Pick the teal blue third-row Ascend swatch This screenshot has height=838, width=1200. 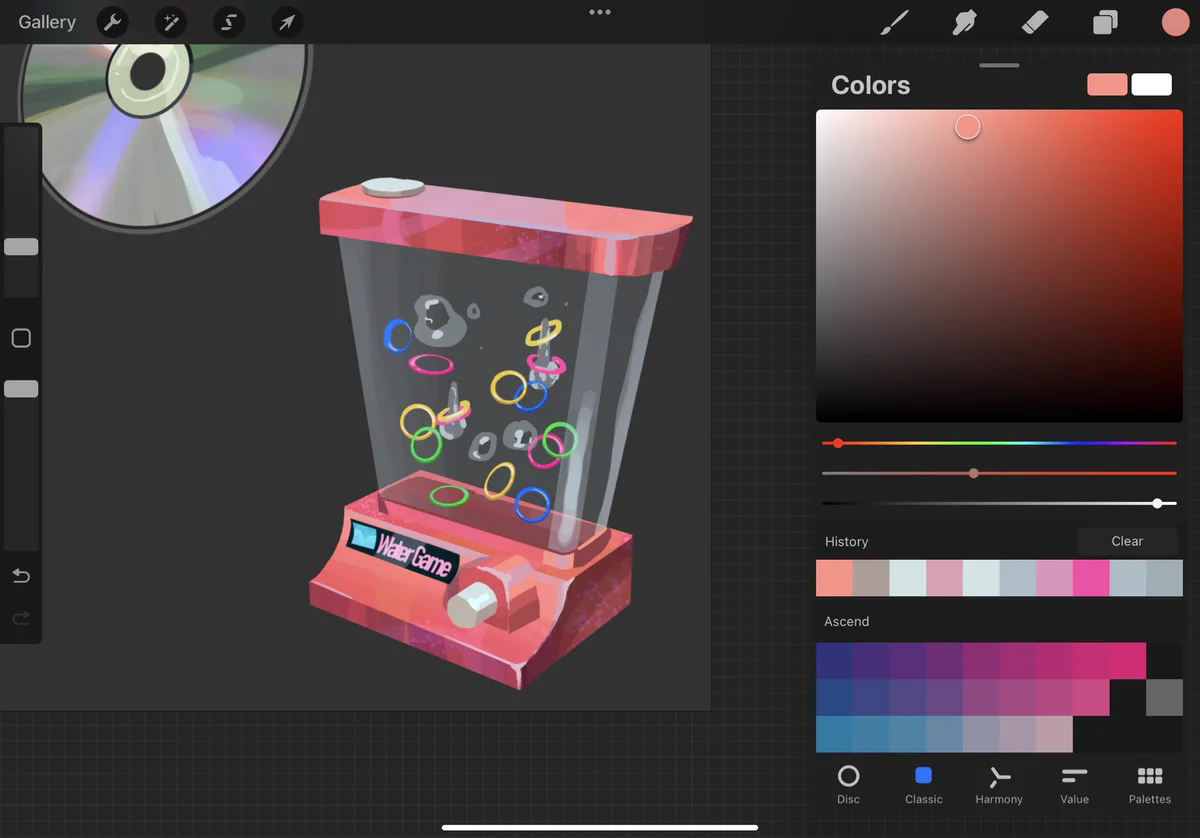coord(834,734)
